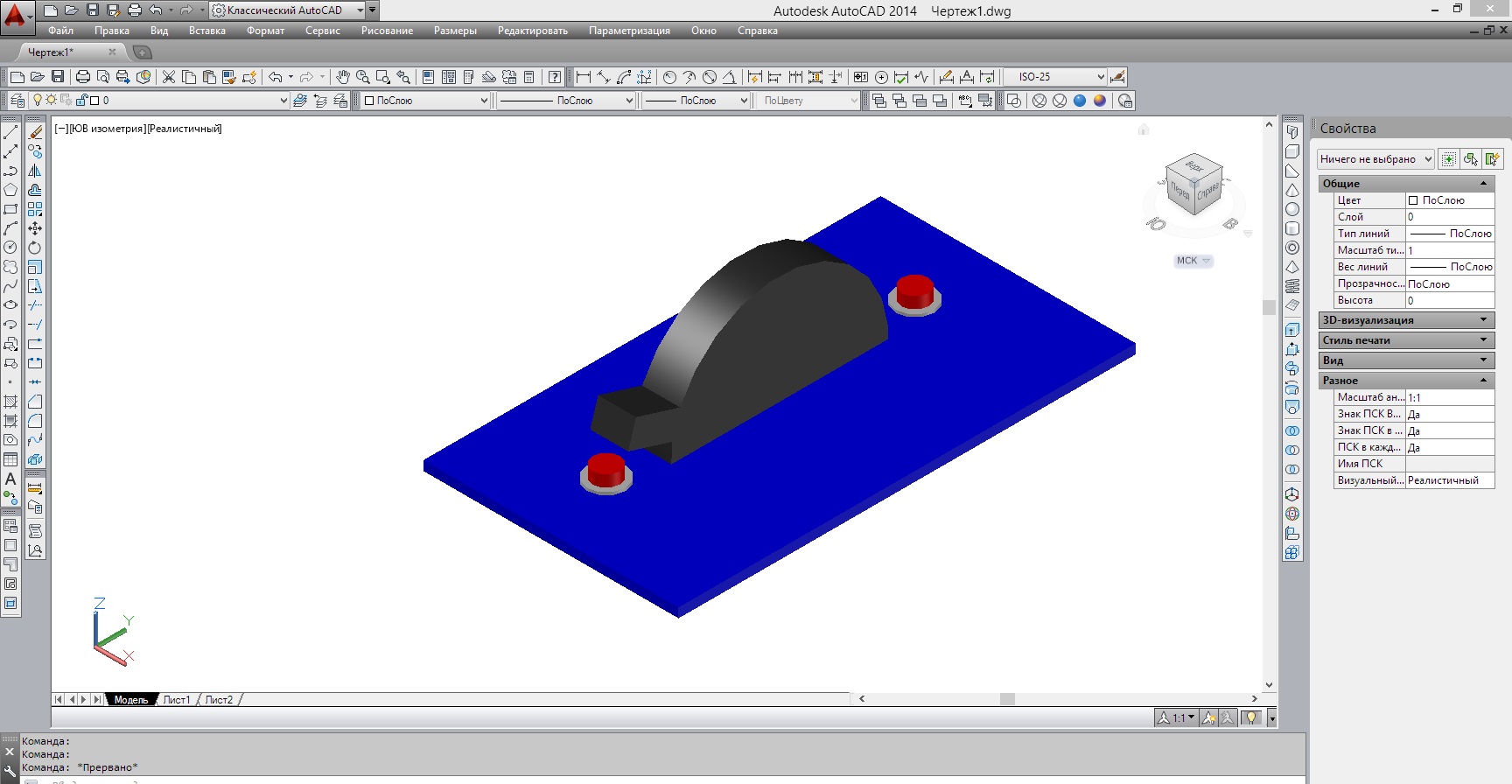Toggle the PICKADD selection button in Properties
Image resolution: width=1512 pixels, height=784 pixels.
tap(1449, 159)
